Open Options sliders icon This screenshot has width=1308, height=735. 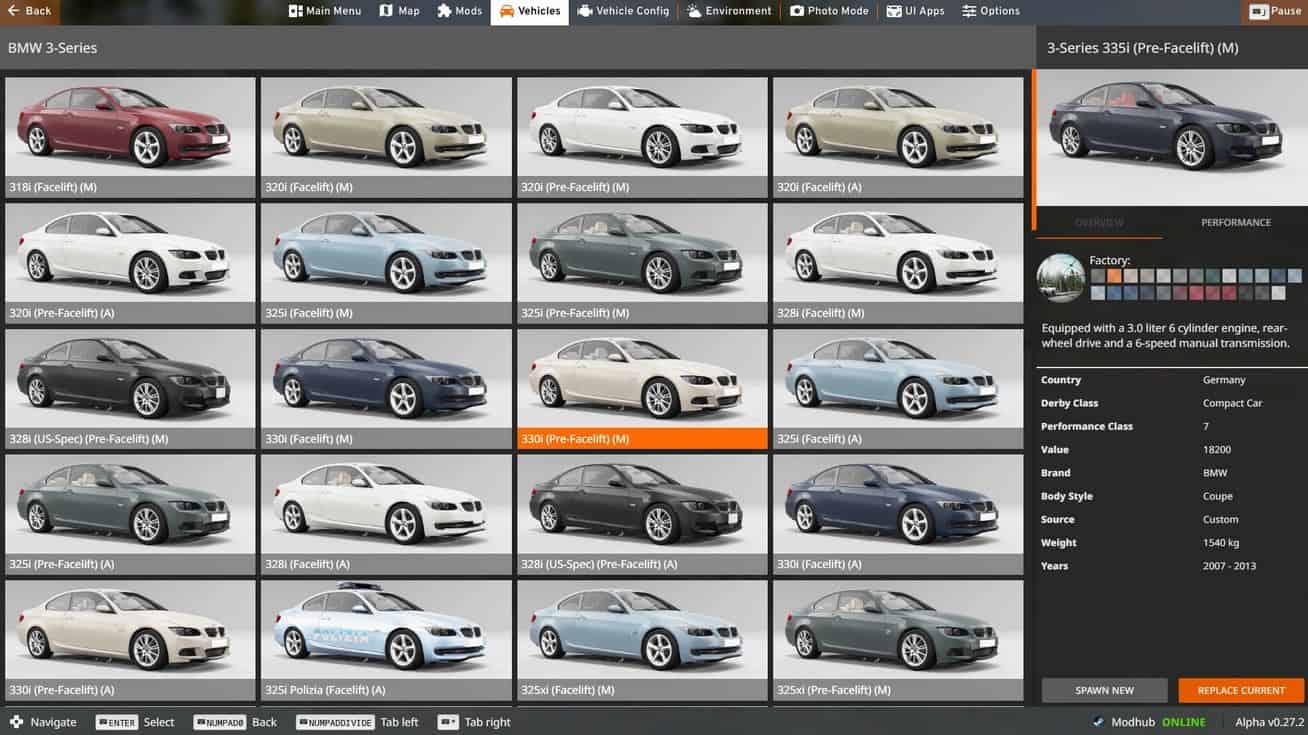pyautogui.click(x=969, y=11)
